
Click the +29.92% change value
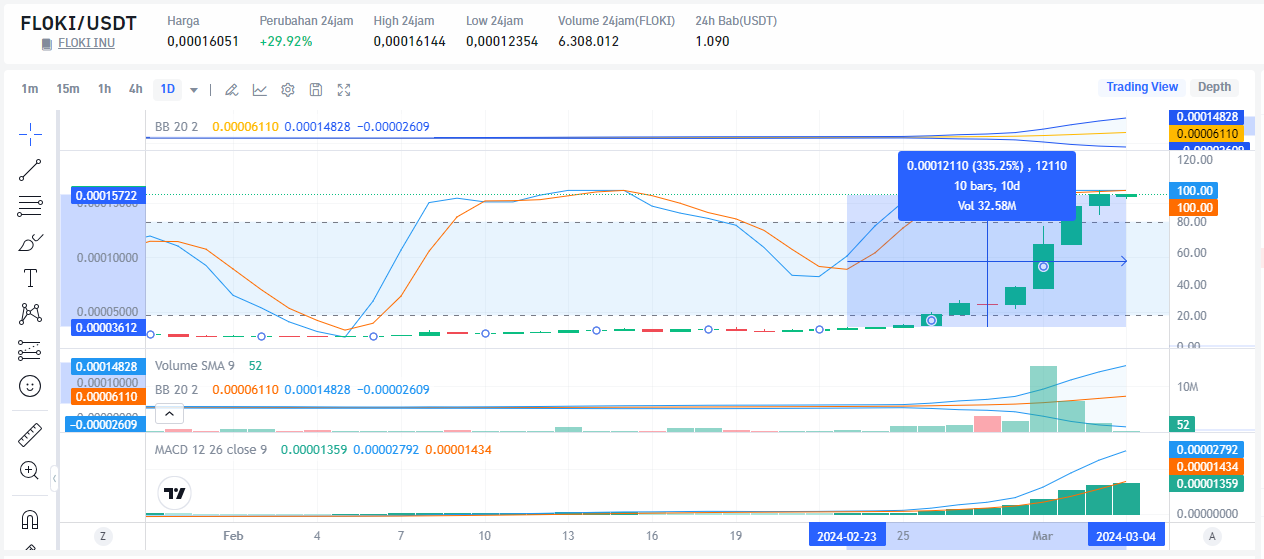click(x=286, y=41)
